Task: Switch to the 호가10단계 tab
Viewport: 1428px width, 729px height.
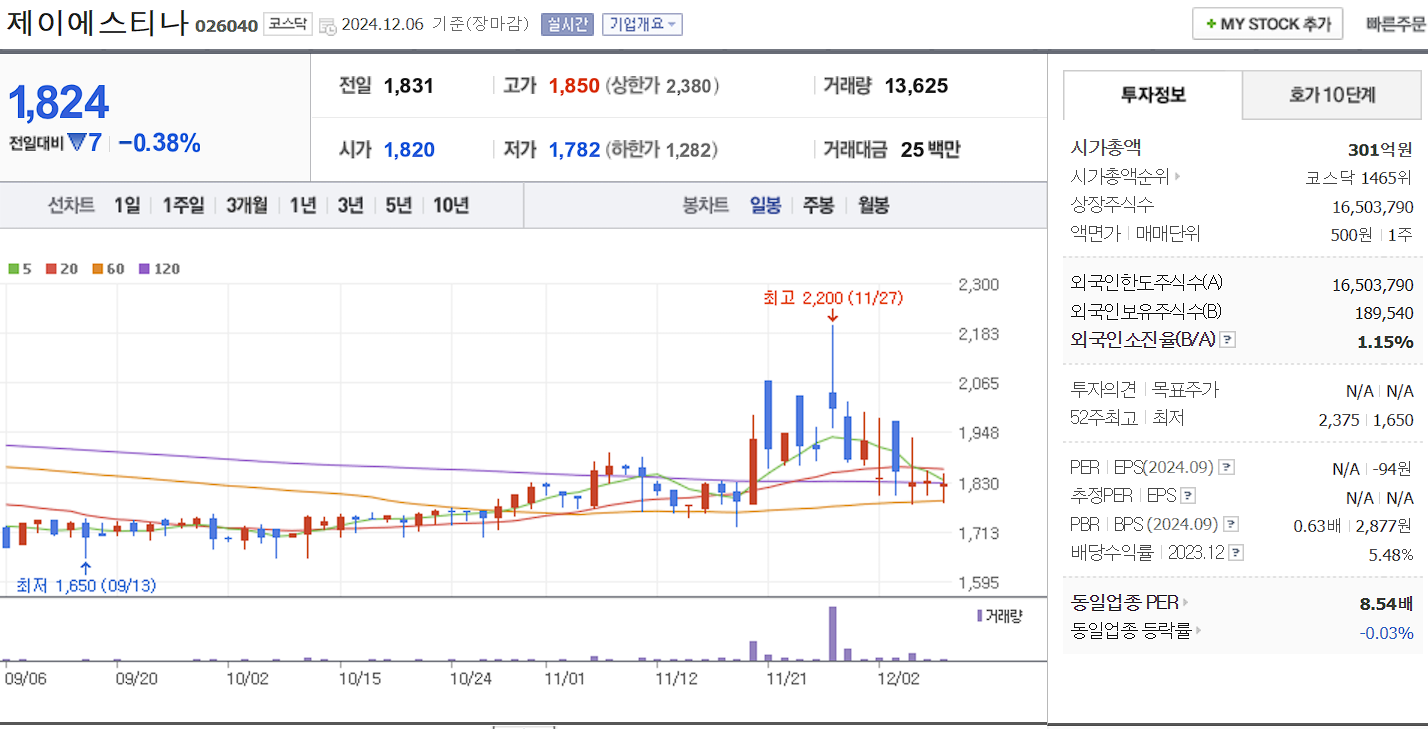Action: tap(1332, 95)
